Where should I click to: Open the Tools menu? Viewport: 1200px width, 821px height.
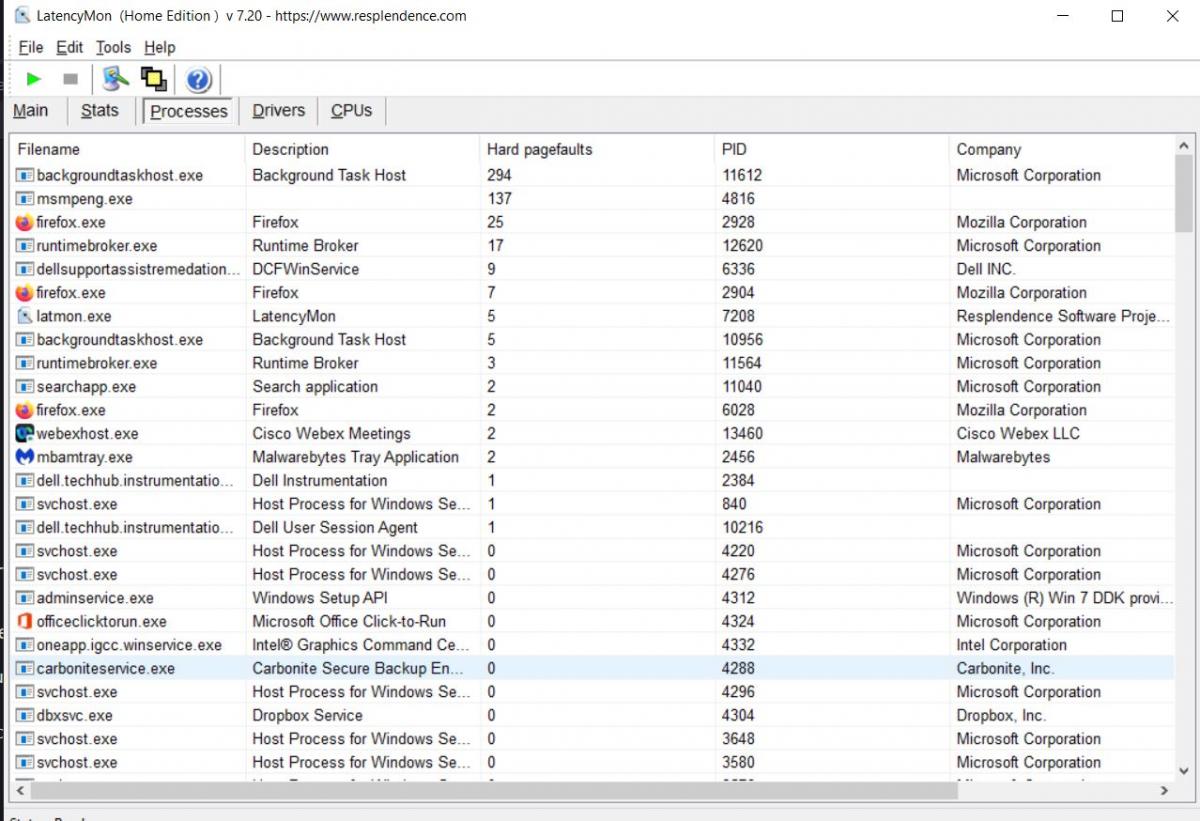click(113, 47)
